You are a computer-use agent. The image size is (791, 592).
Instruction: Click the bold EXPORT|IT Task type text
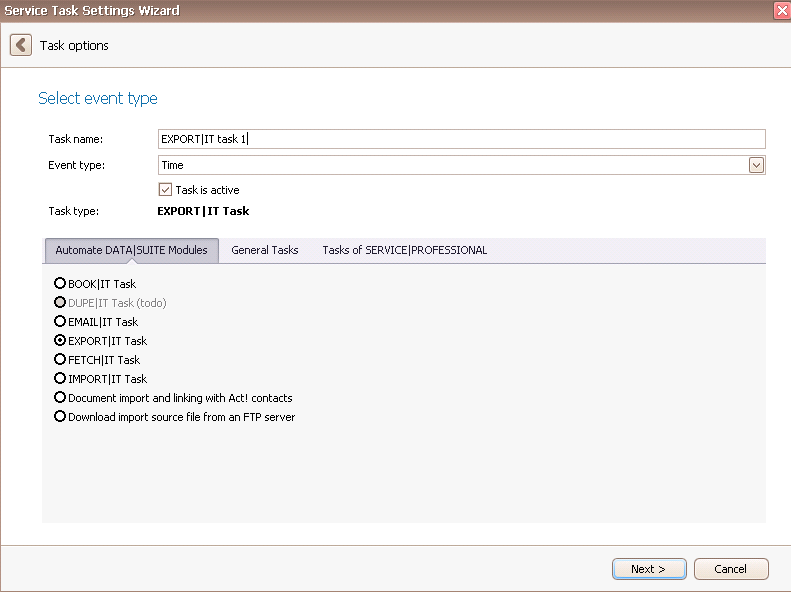pos(203,211)
